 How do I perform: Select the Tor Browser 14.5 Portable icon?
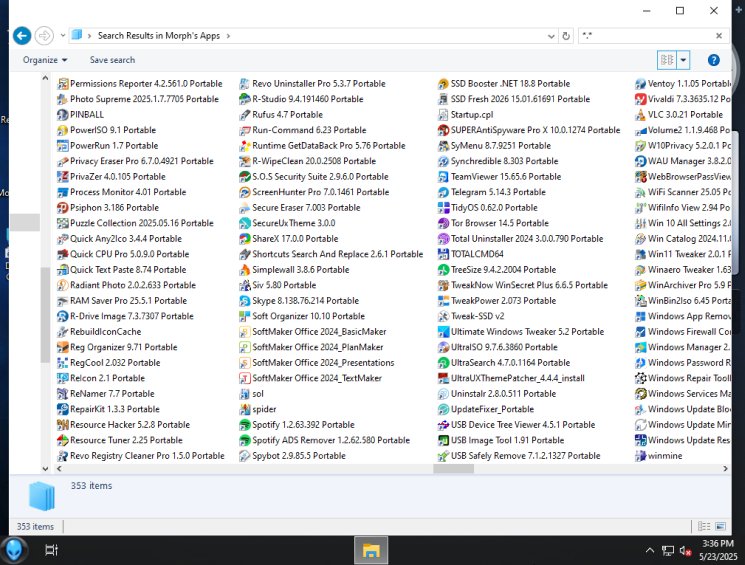coord(443,223)
